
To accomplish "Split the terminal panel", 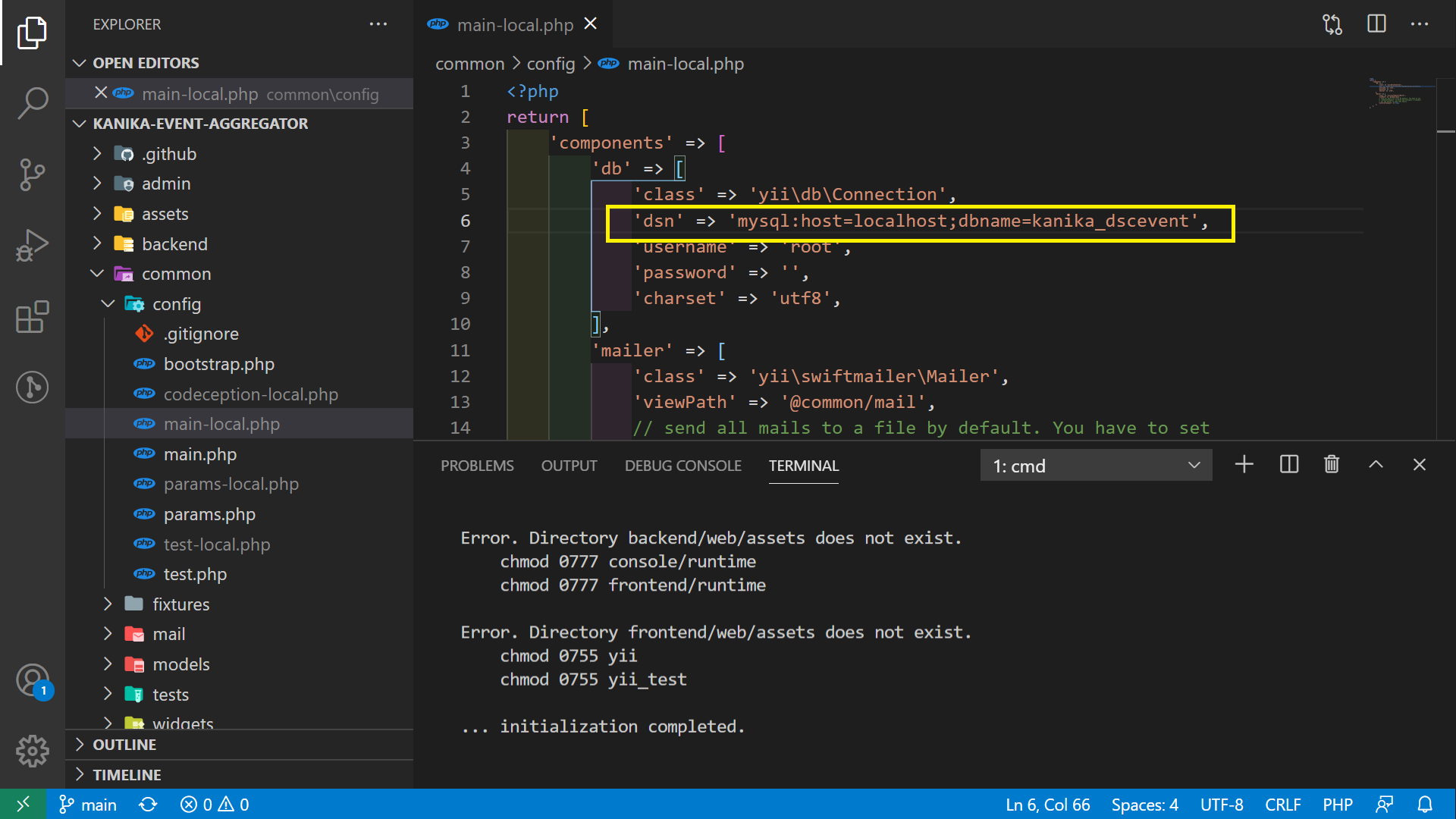I will point(1288,464).
